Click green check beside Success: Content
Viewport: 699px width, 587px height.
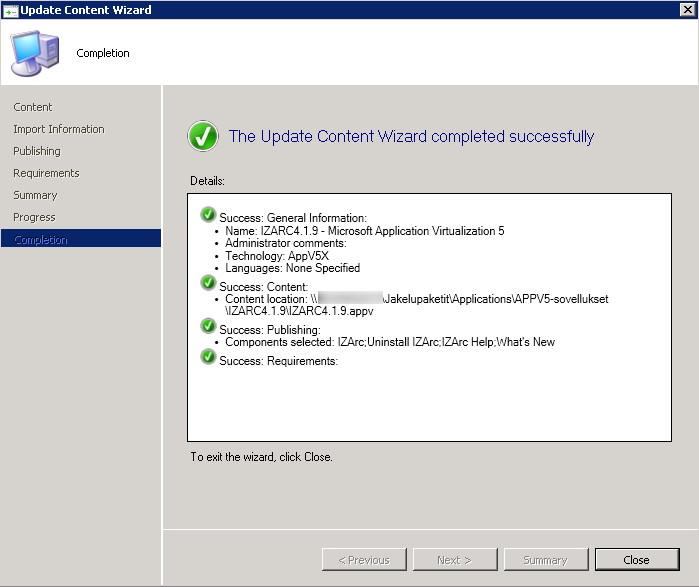pos(208,283)
